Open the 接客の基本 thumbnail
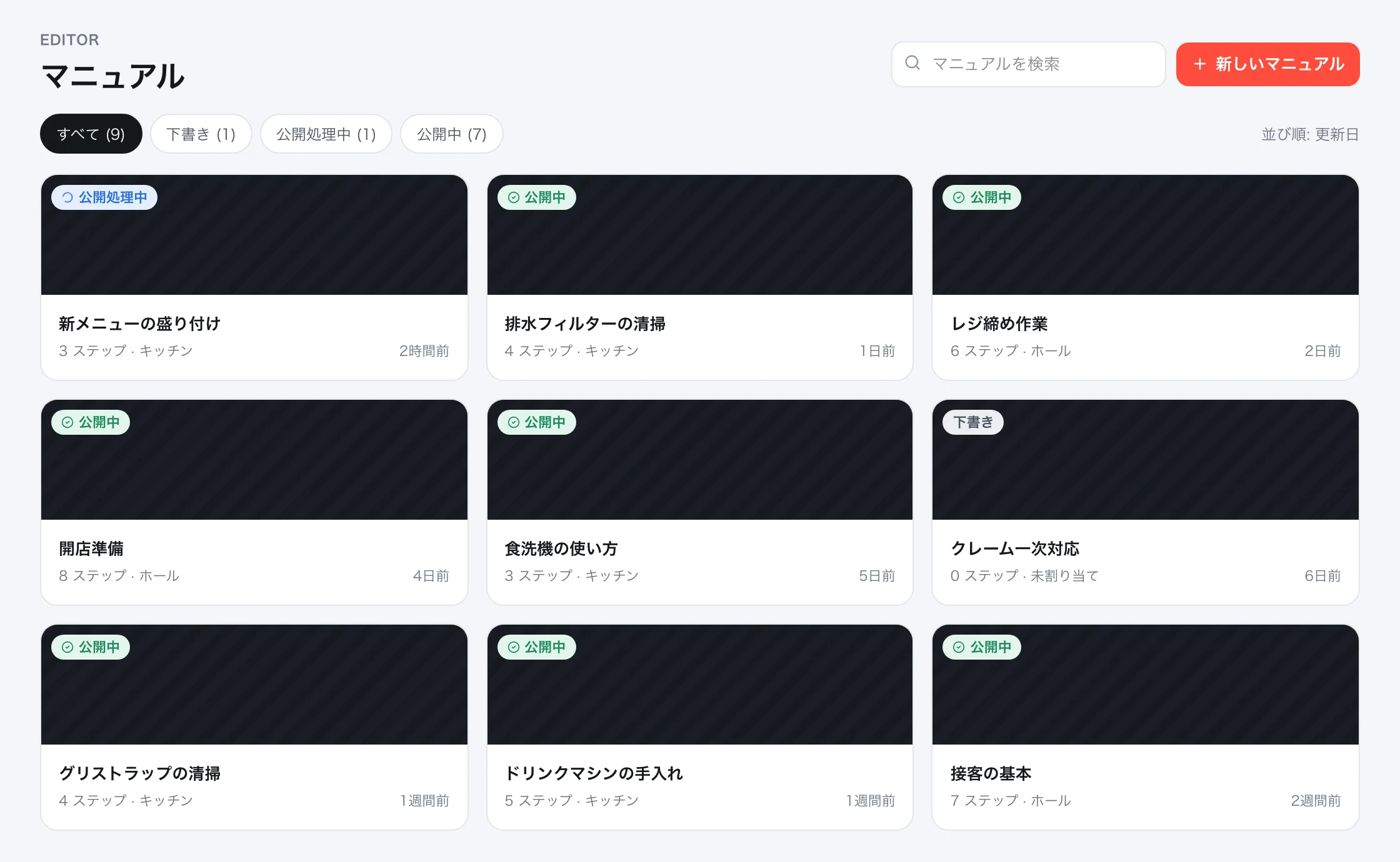Viewport: 1400px width, 862px height. point(1146,685)
